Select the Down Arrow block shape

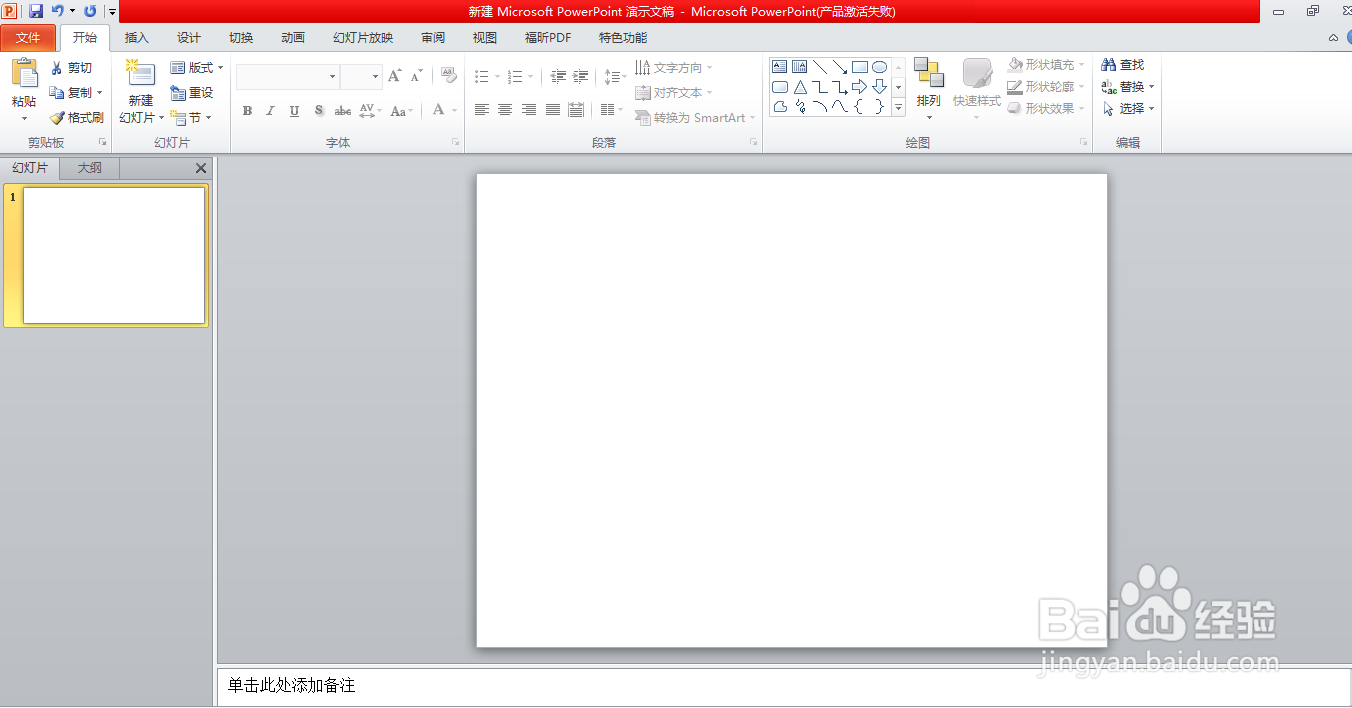coord(879,87)
